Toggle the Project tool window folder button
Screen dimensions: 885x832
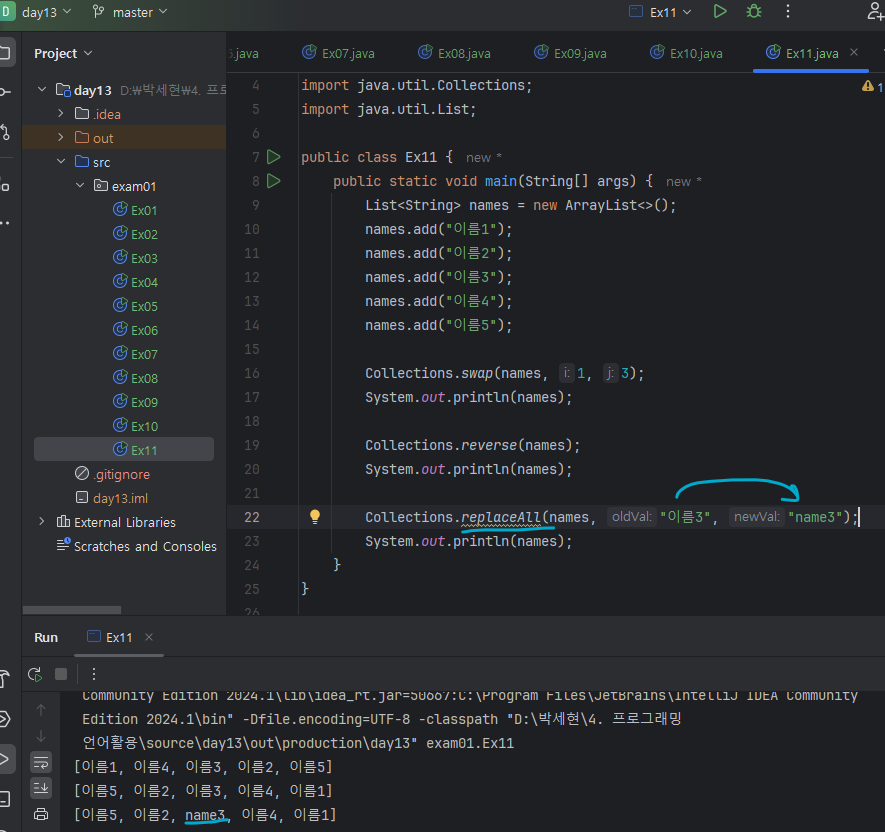6,53
